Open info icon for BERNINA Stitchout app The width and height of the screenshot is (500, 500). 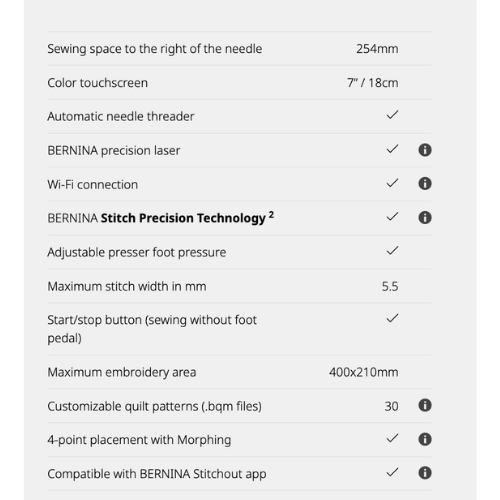425,473
